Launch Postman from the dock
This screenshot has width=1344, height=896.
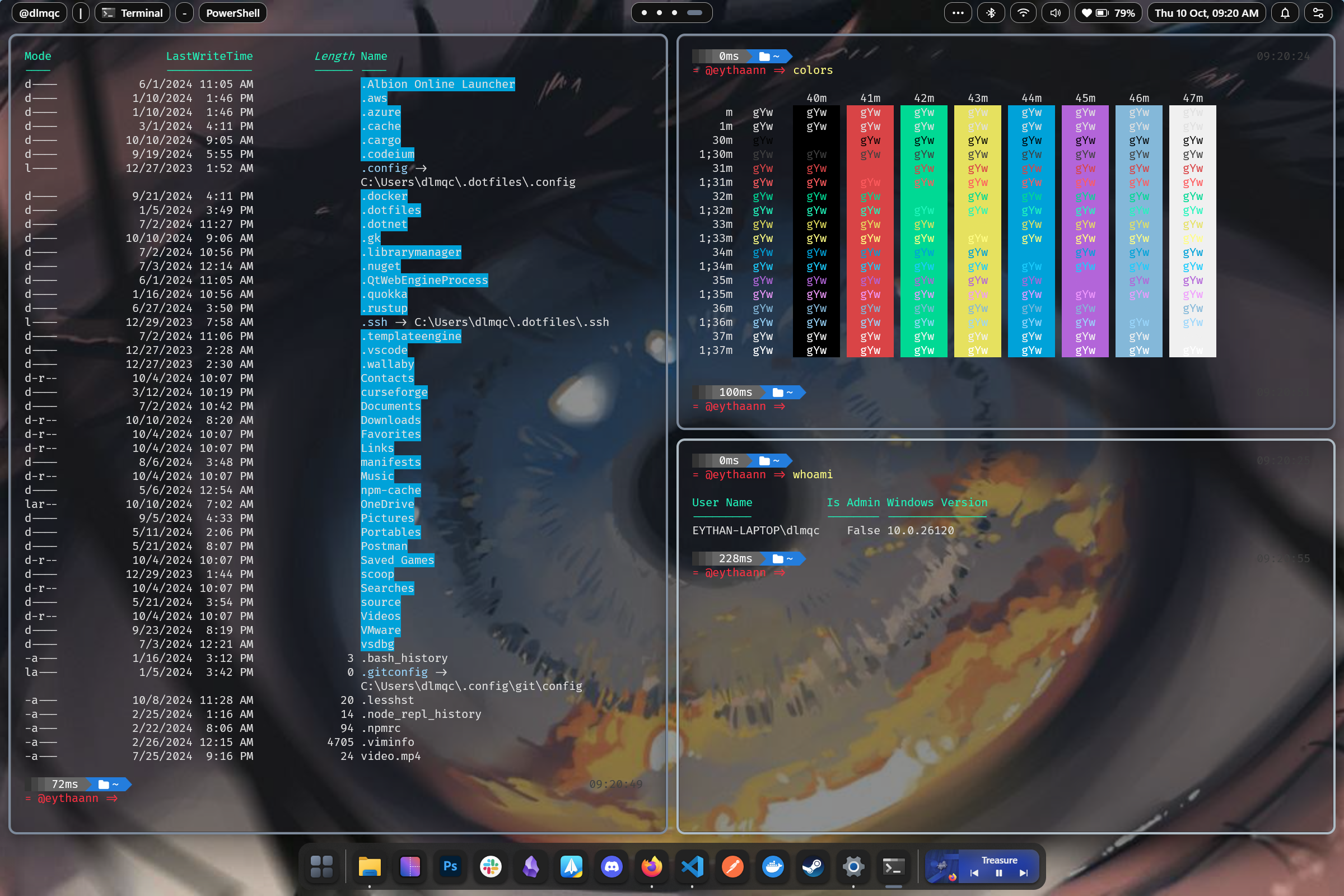pos(732,866)
